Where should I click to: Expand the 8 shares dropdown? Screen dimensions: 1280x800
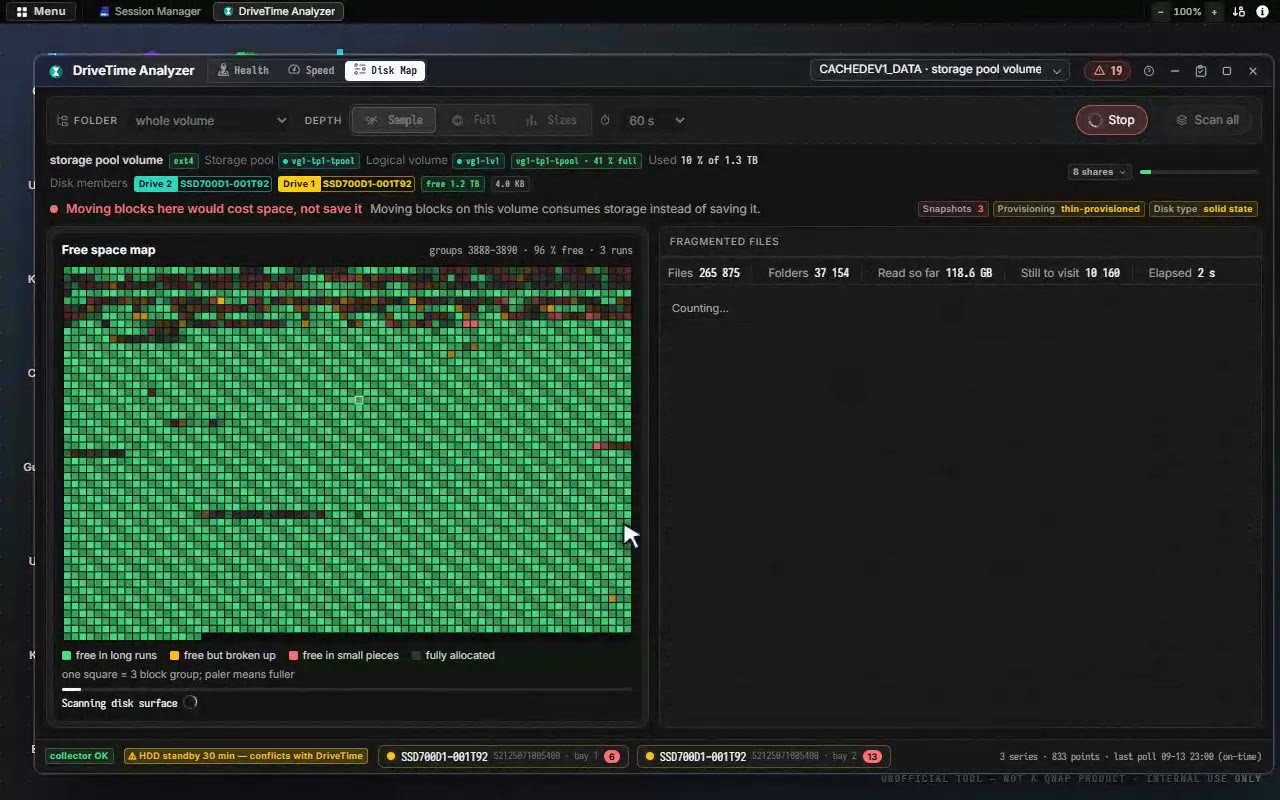[x=1099, y=172]
